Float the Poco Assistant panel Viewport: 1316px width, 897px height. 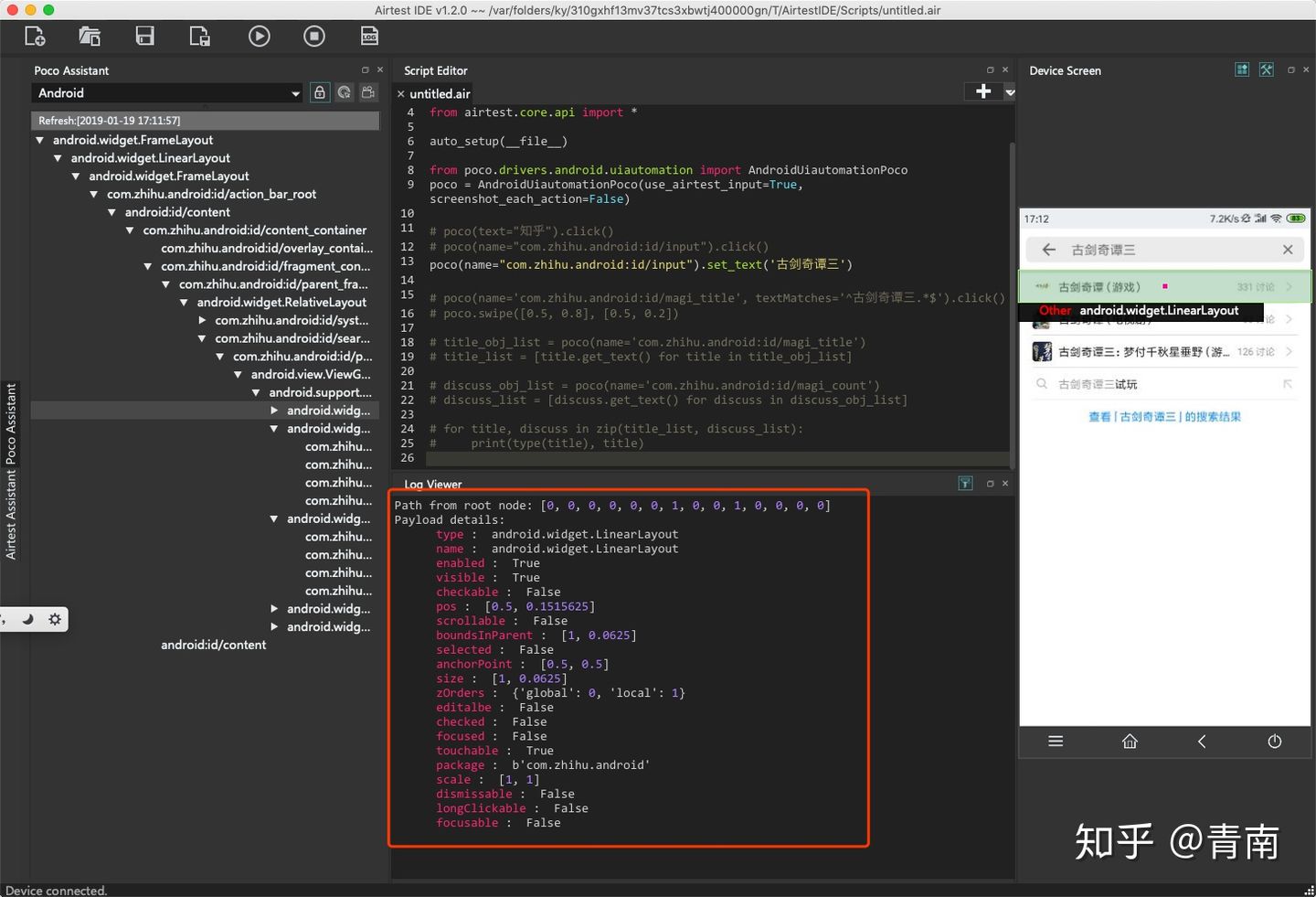tap(366, 70)
